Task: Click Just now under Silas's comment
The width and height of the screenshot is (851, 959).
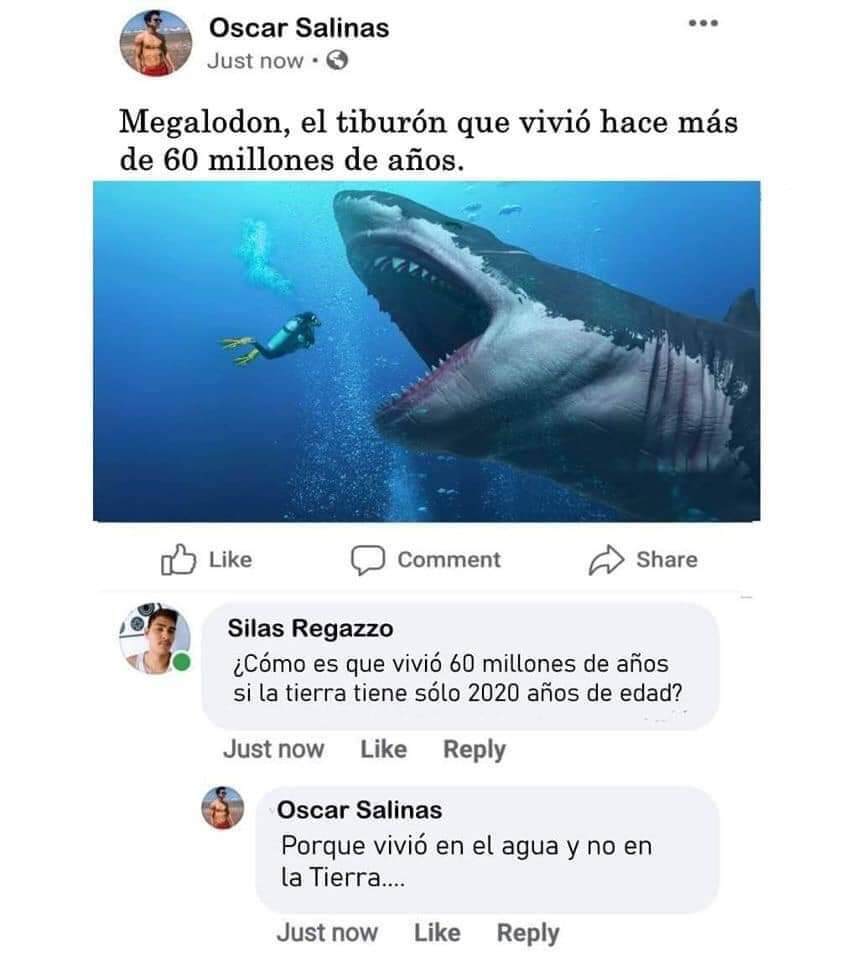Action: pos(273,749)
